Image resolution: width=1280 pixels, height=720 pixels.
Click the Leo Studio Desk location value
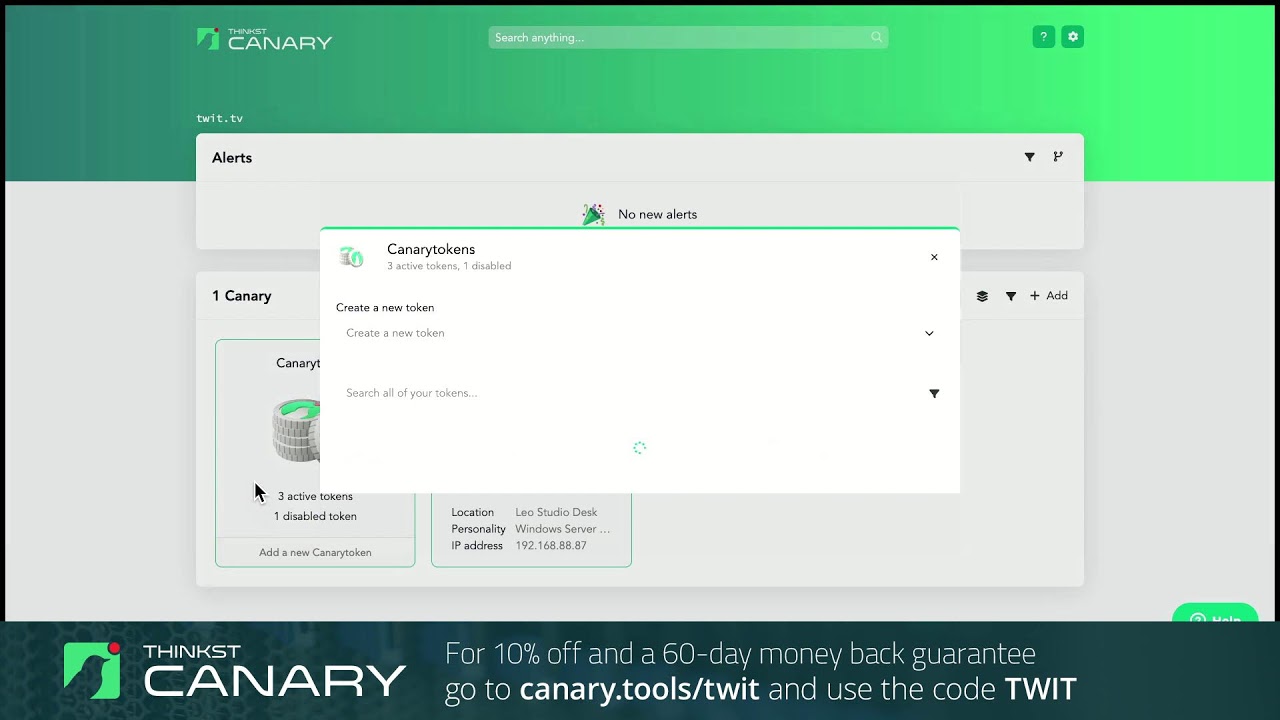[556, 512]
